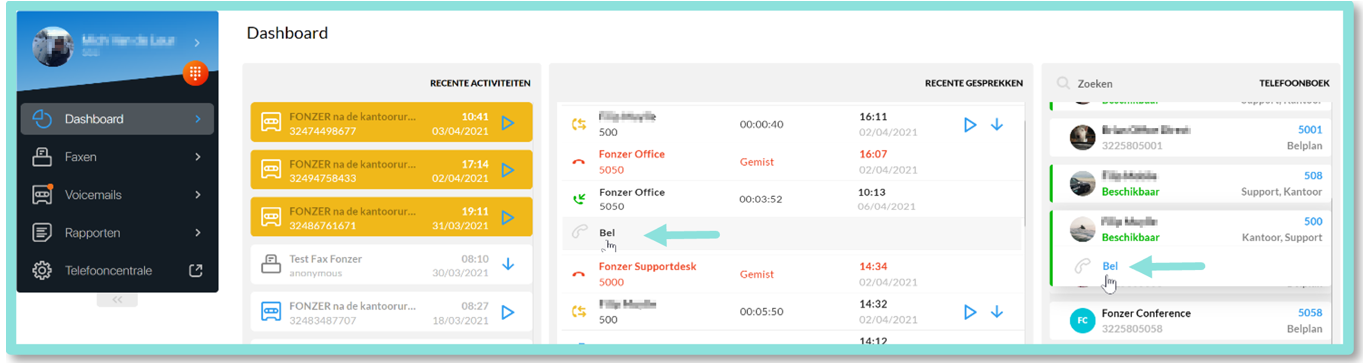
Task: Click the voicemail icon on the 10:41 card
Action: 271,123
